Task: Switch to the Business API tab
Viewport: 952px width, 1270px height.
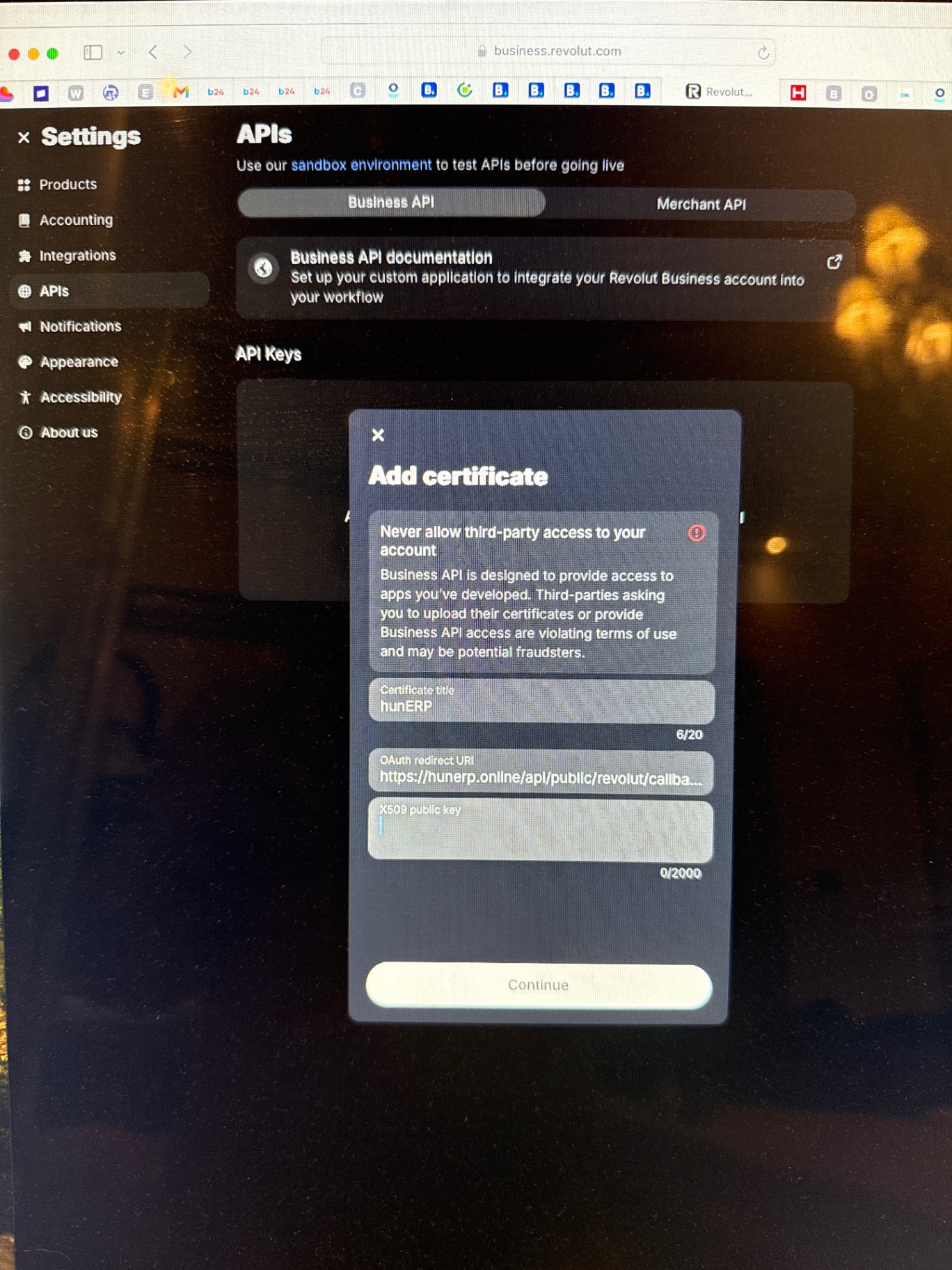Action: point(391,203)
